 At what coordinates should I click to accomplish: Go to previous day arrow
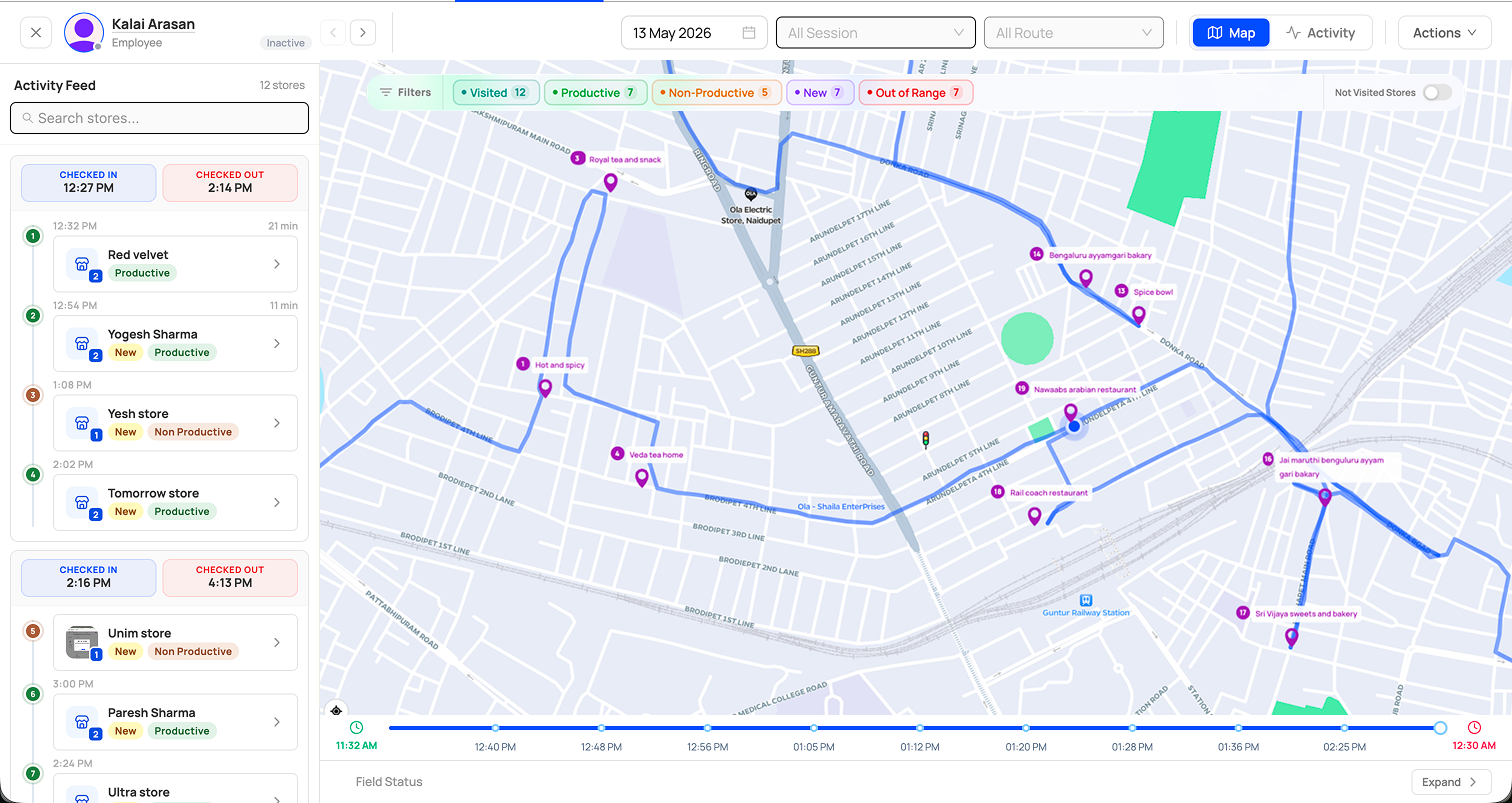(x=333, y=33)
